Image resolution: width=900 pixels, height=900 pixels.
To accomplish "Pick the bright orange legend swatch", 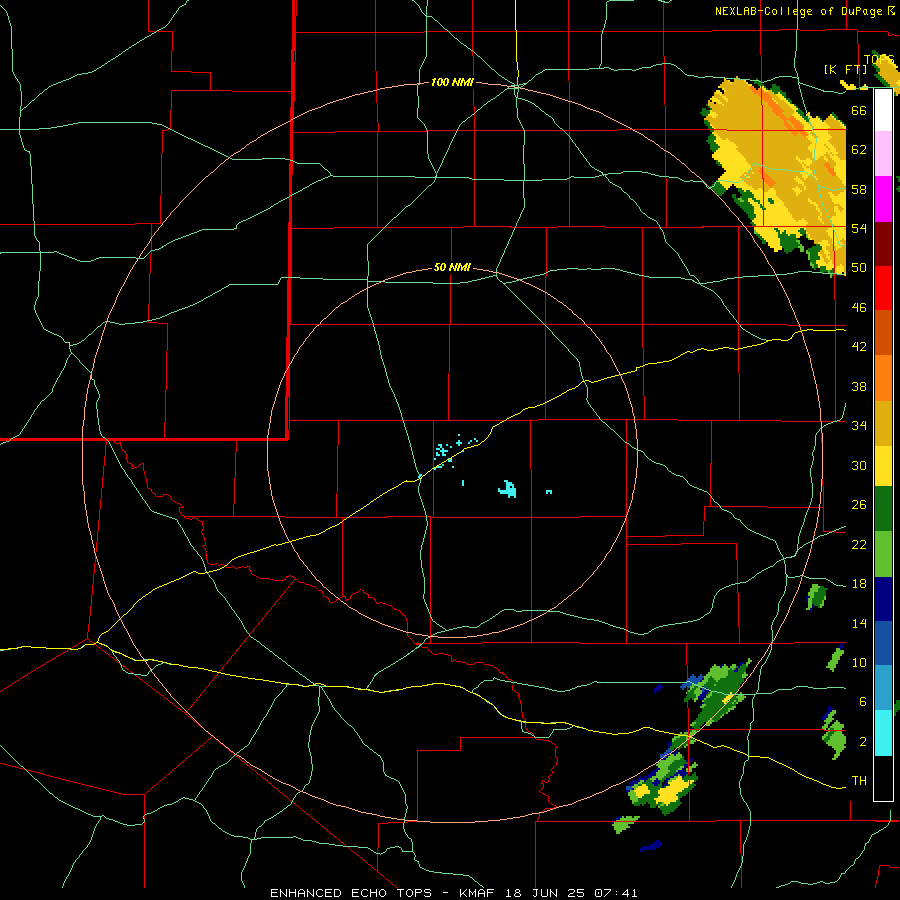I will tap(883, 378).
